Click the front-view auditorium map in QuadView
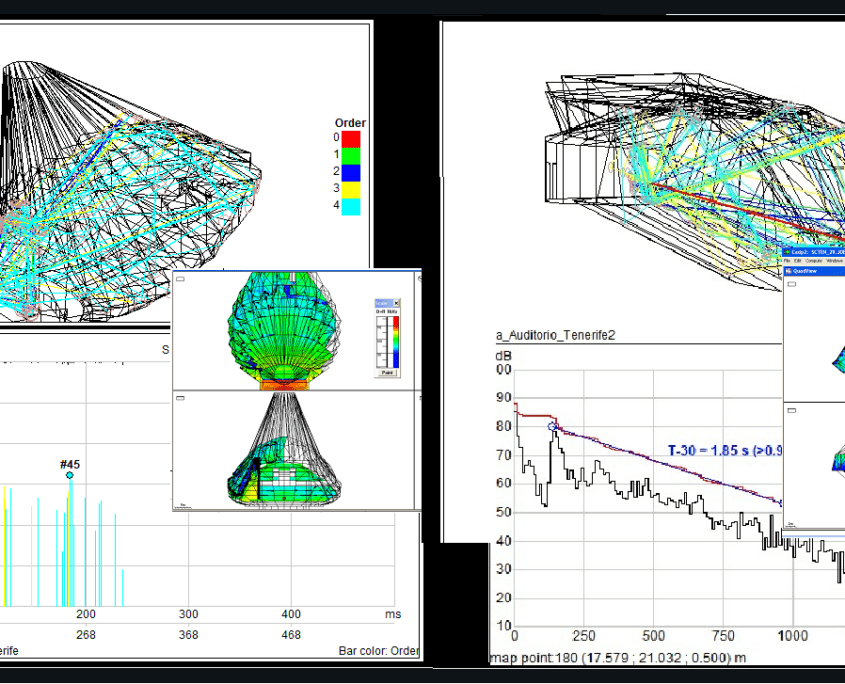The image size is (845, 684). (x=283, y=449)
